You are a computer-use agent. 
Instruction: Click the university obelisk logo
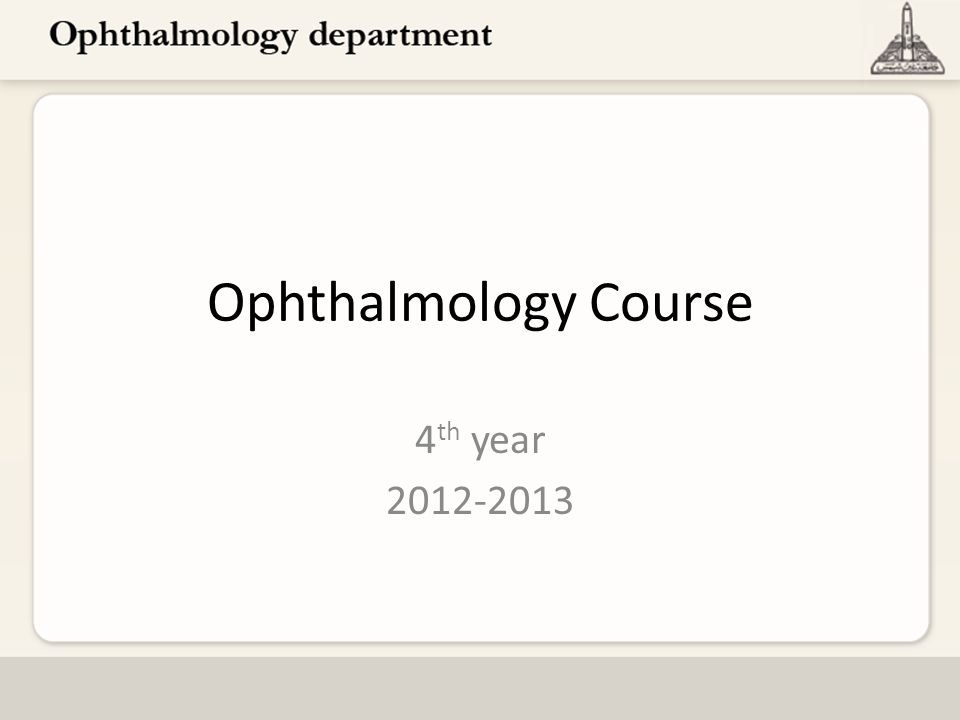(907, 39)
